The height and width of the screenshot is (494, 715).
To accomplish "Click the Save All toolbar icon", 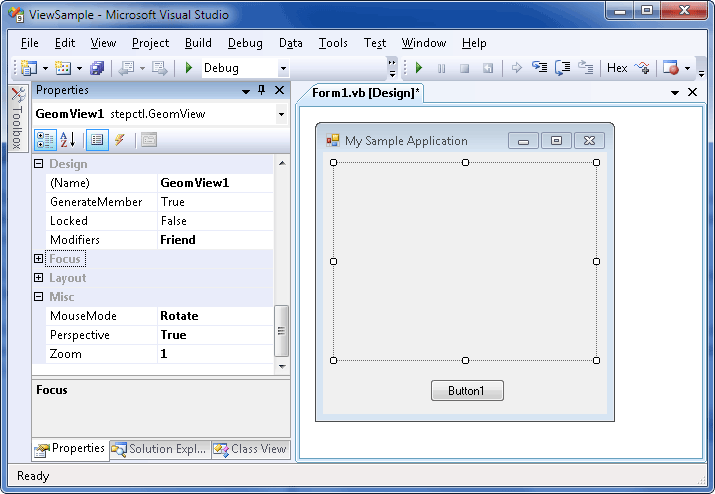I will [x=97, y=68].
